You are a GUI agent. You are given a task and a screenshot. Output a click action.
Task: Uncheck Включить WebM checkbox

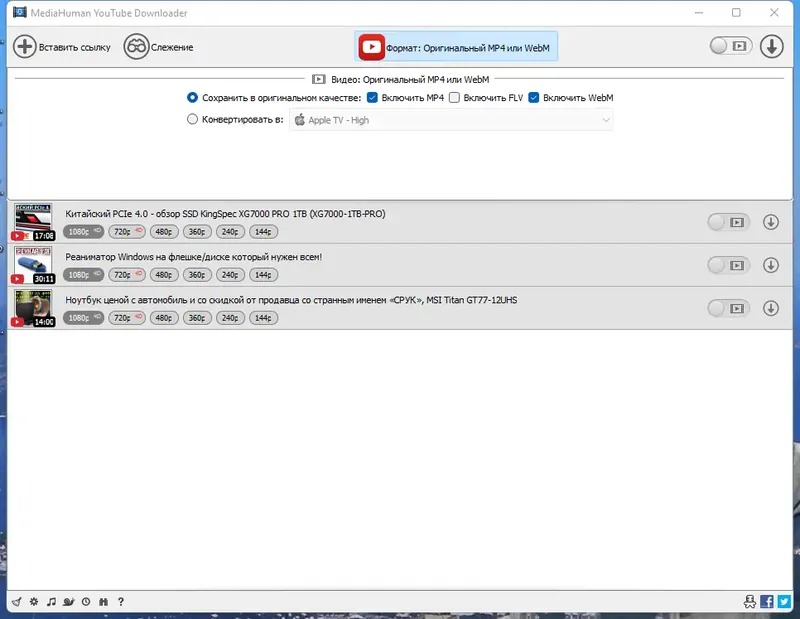coord(534,97)
